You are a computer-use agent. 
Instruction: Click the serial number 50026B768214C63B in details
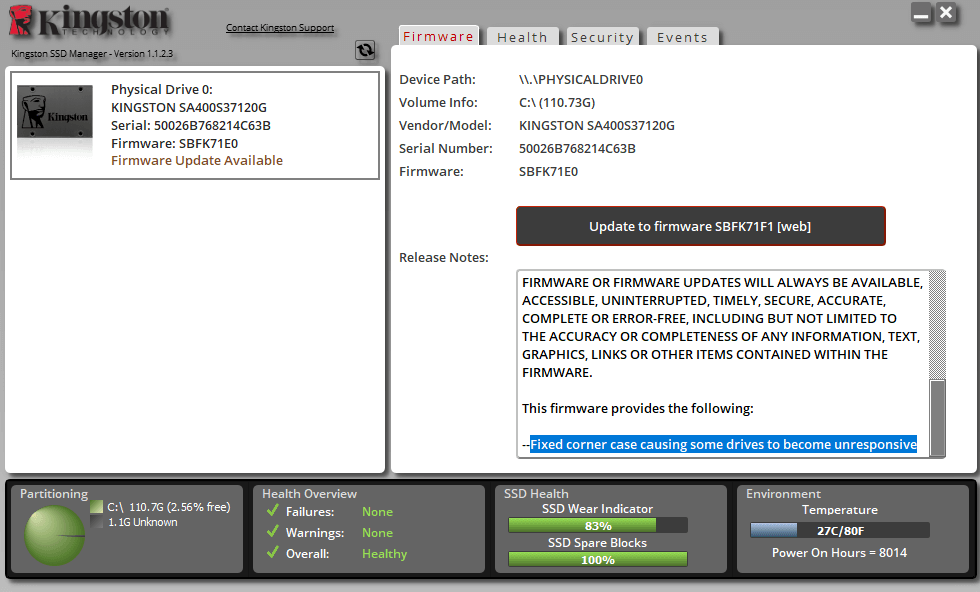(x=577, y=149)
